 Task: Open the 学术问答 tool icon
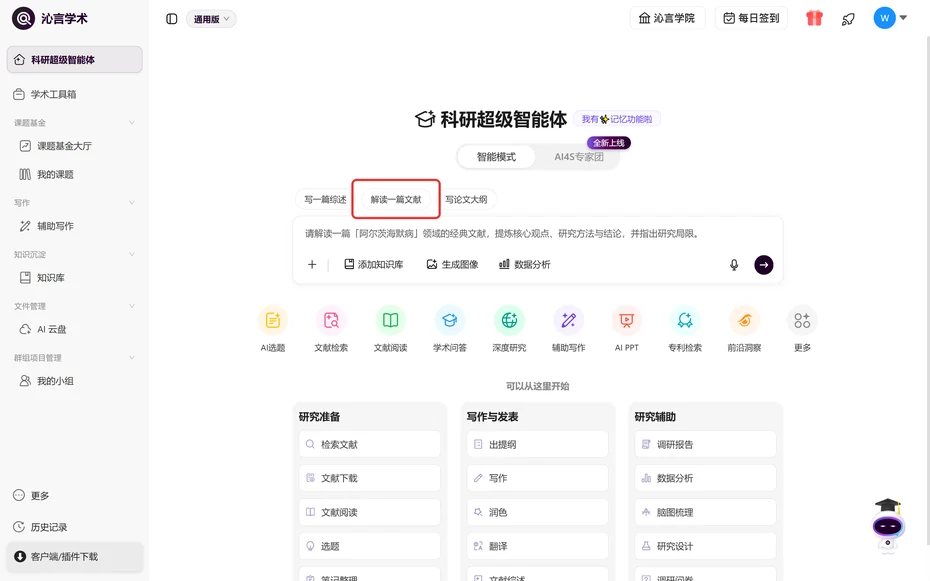tap(450, 321)
